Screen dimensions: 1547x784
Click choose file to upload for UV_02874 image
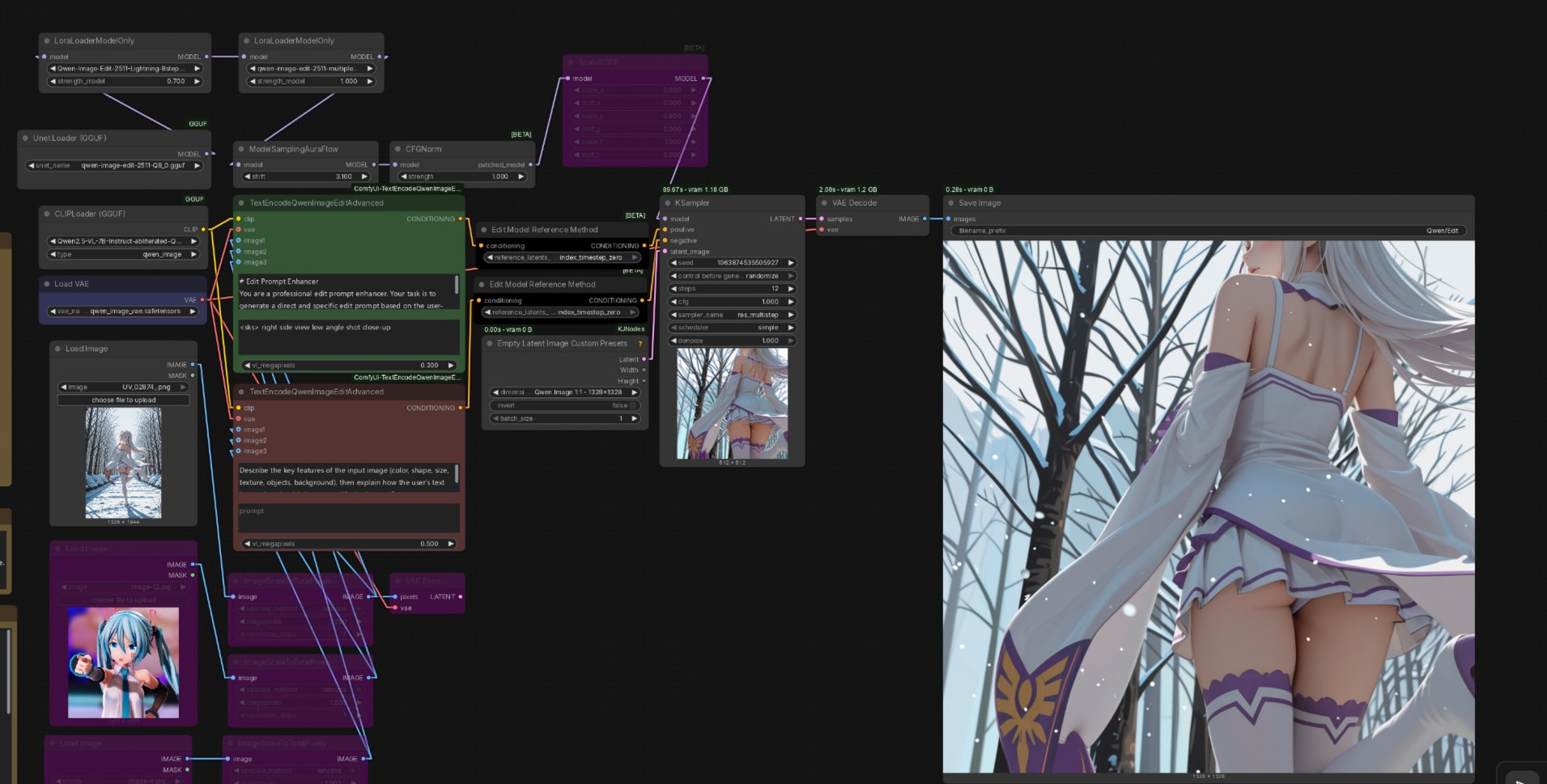(123, 400)
